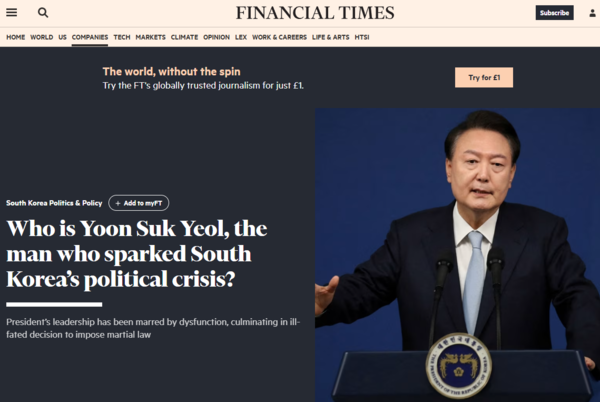Open the South Korea Politics & Policy link
Viewport: 600px width, 402px height.
pyautogui.click(x=54, y=203)
